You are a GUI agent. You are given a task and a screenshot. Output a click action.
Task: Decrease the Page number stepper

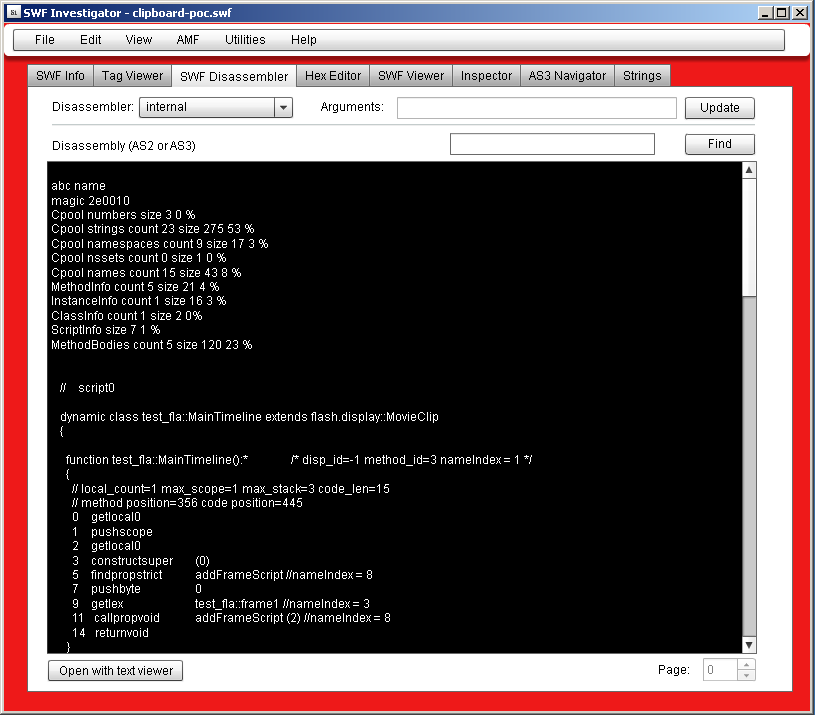(747, 676)
